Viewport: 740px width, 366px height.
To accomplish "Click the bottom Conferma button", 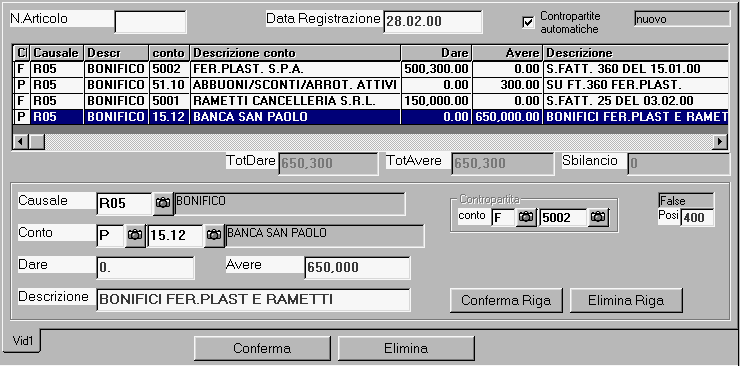I will click(x=262, y=349).
